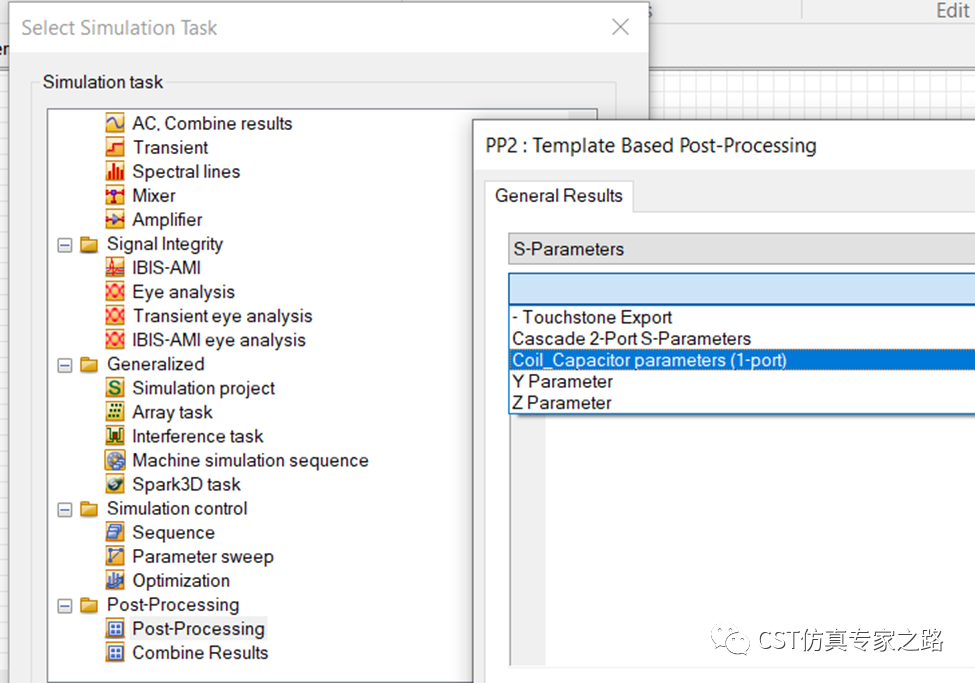975x683 pixels.
Task: Collapse the Post-Processing folder
Action: pyautogui.click(x=65, y=605)
